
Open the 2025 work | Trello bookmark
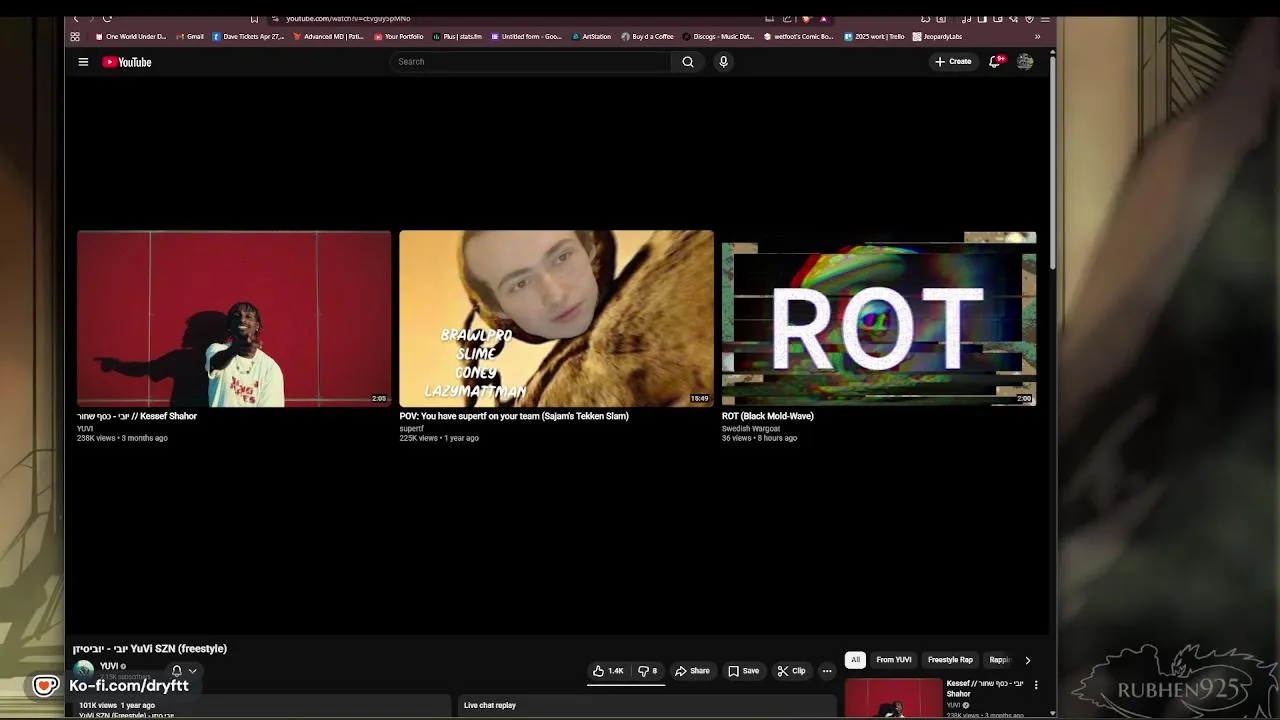click(875, 37)
